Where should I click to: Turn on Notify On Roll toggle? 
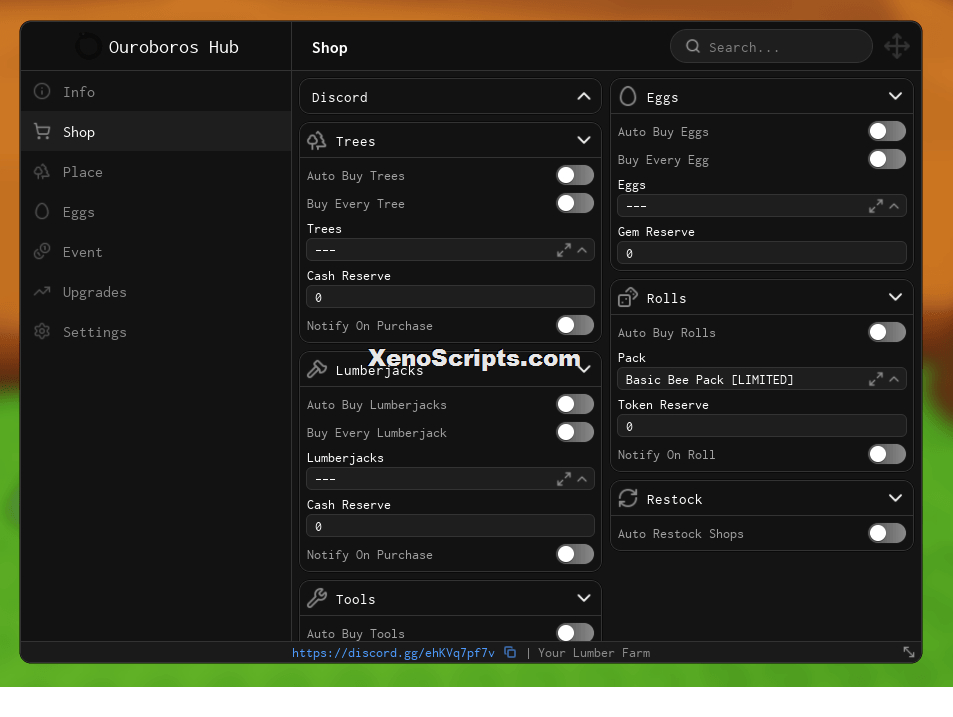[887, 454]
